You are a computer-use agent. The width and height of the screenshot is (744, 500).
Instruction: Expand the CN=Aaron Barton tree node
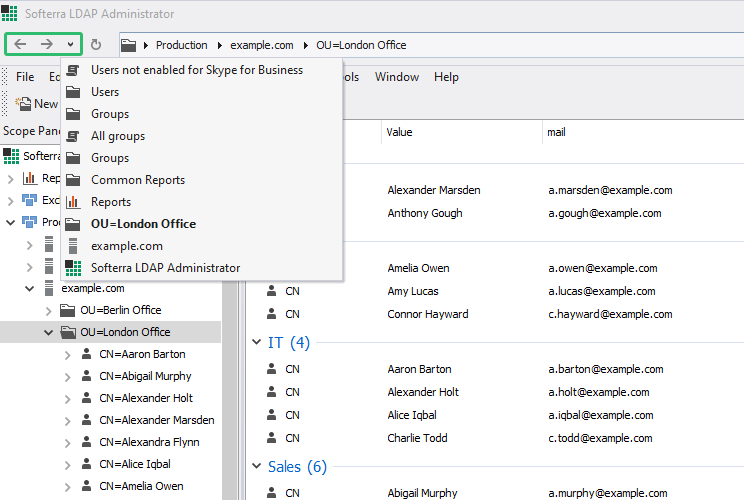[67, 355]
